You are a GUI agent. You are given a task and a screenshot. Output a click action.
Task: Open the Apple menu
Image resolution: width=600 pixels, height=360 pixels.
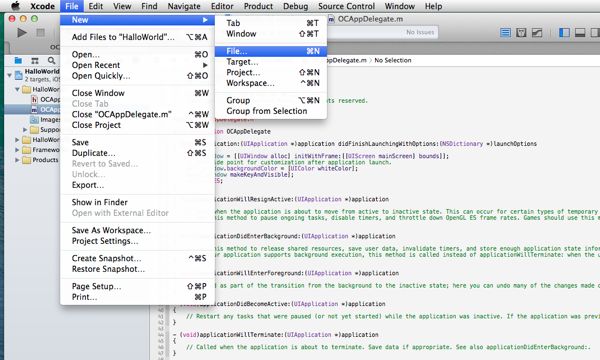(x=15, y=6)
